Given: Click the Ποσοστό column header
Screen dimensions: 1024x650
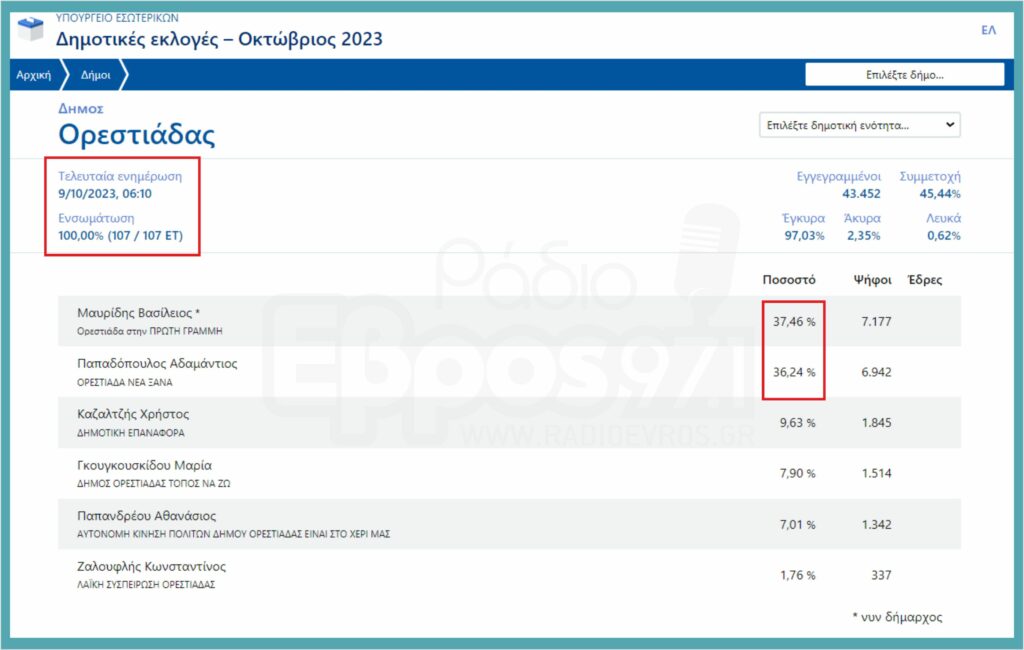Looking at the screenshot, I should [789, 280].
